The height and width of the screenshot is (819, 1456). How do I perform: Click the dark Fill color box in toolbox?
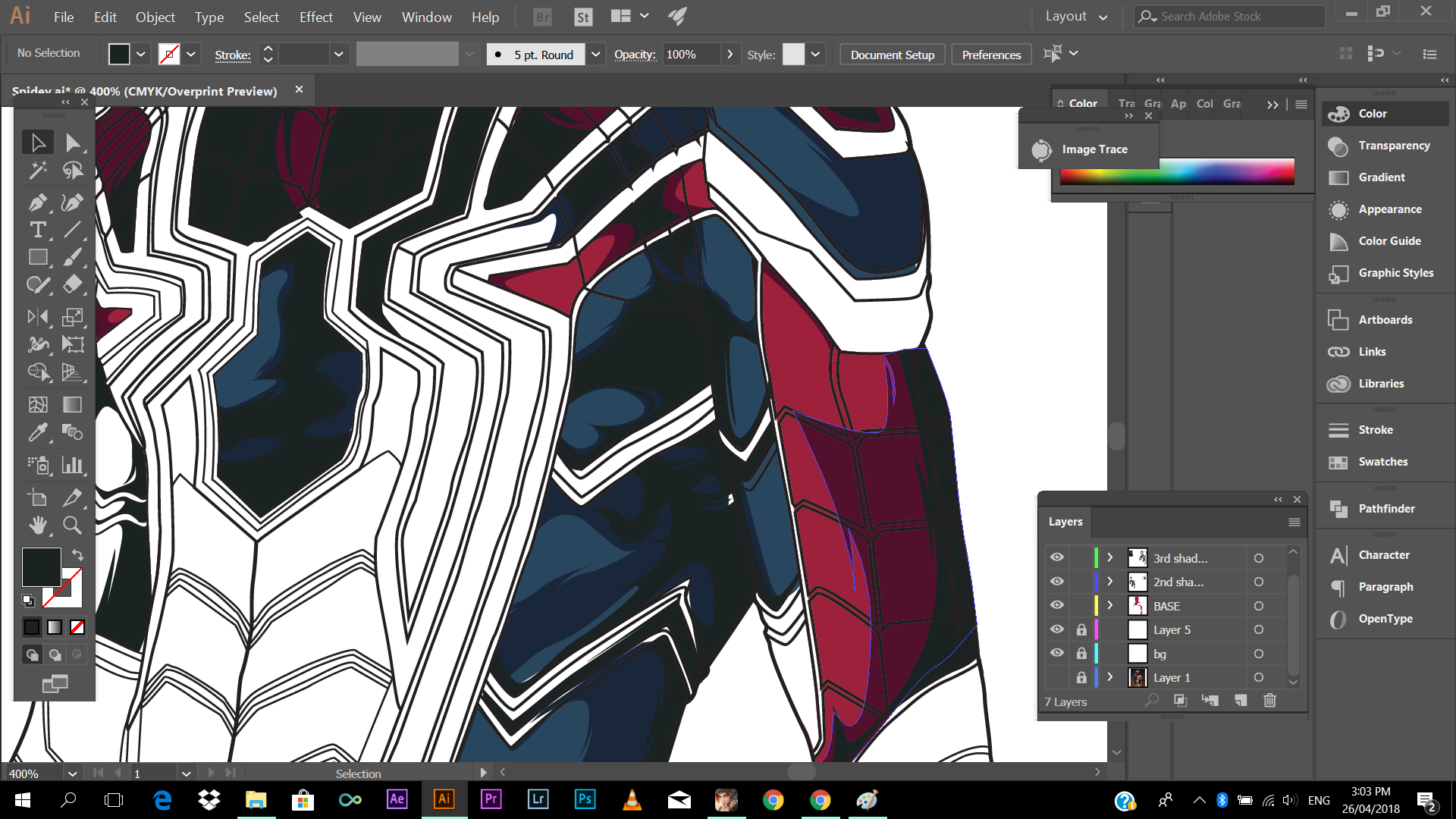click(41, 567)
